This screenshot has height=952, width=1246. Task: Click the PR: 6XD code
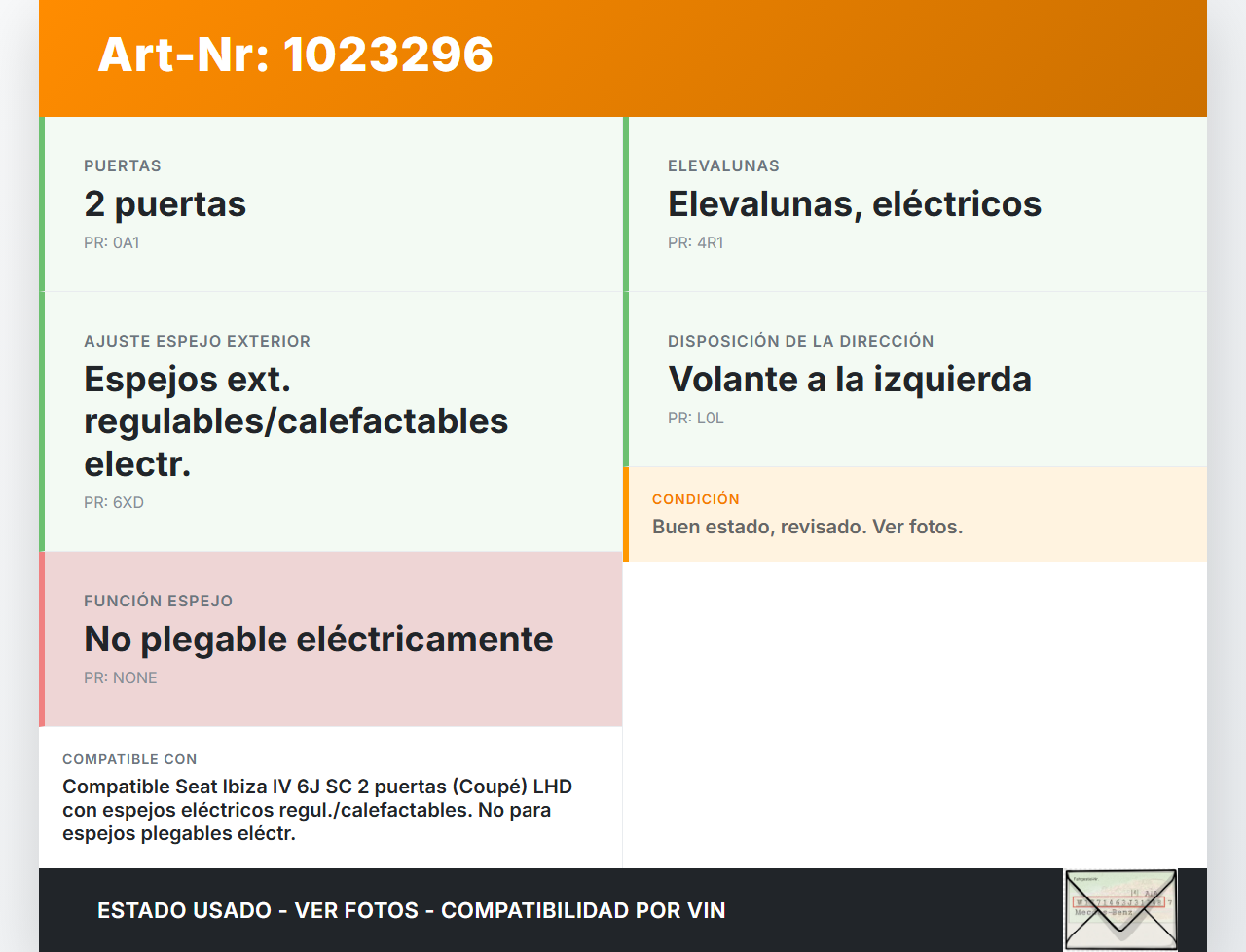click(x=114, y=503)
